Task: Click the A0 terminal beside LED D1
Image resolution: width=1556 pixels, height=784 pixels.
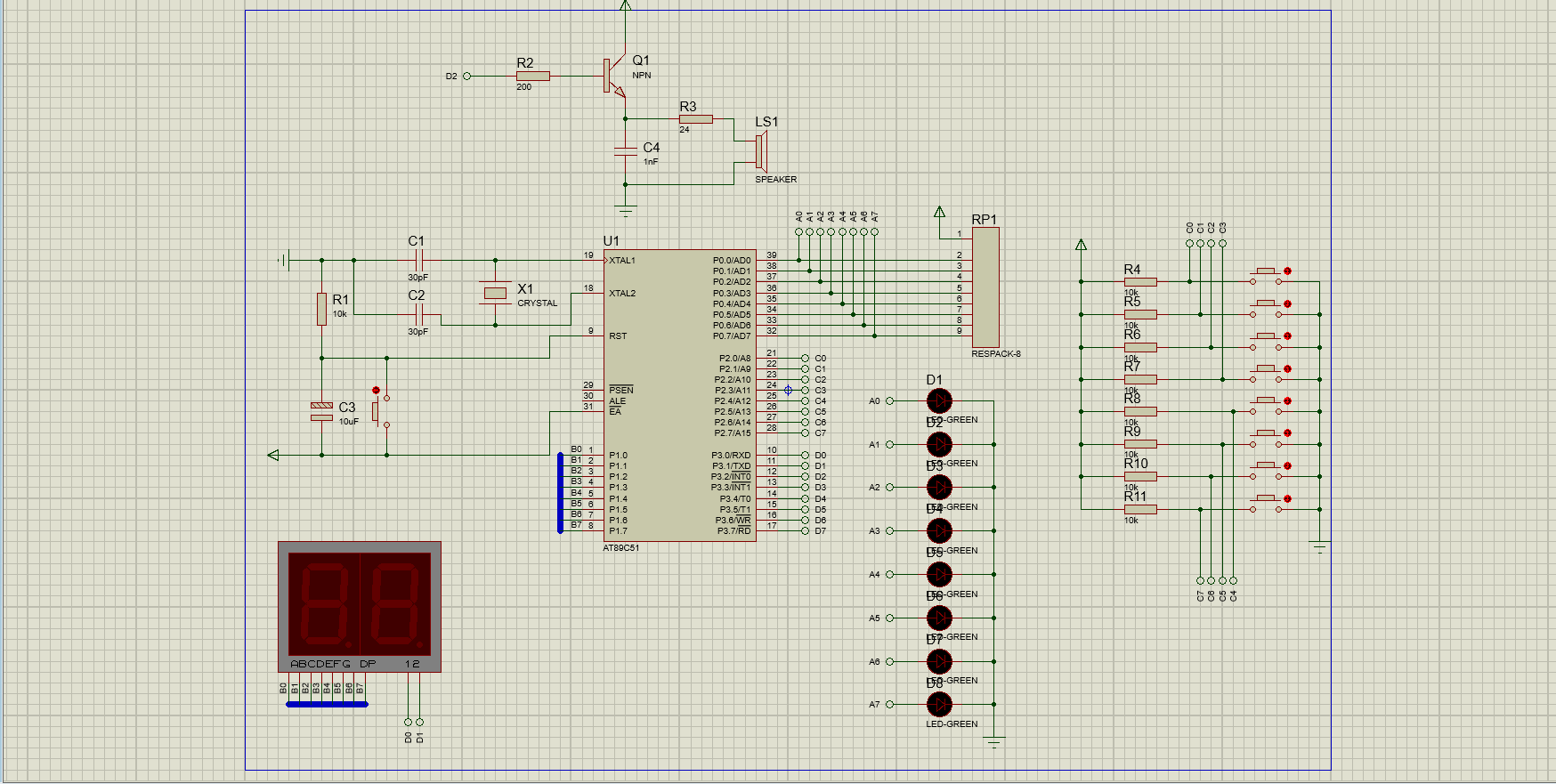Action: click(x=888, y=401)
